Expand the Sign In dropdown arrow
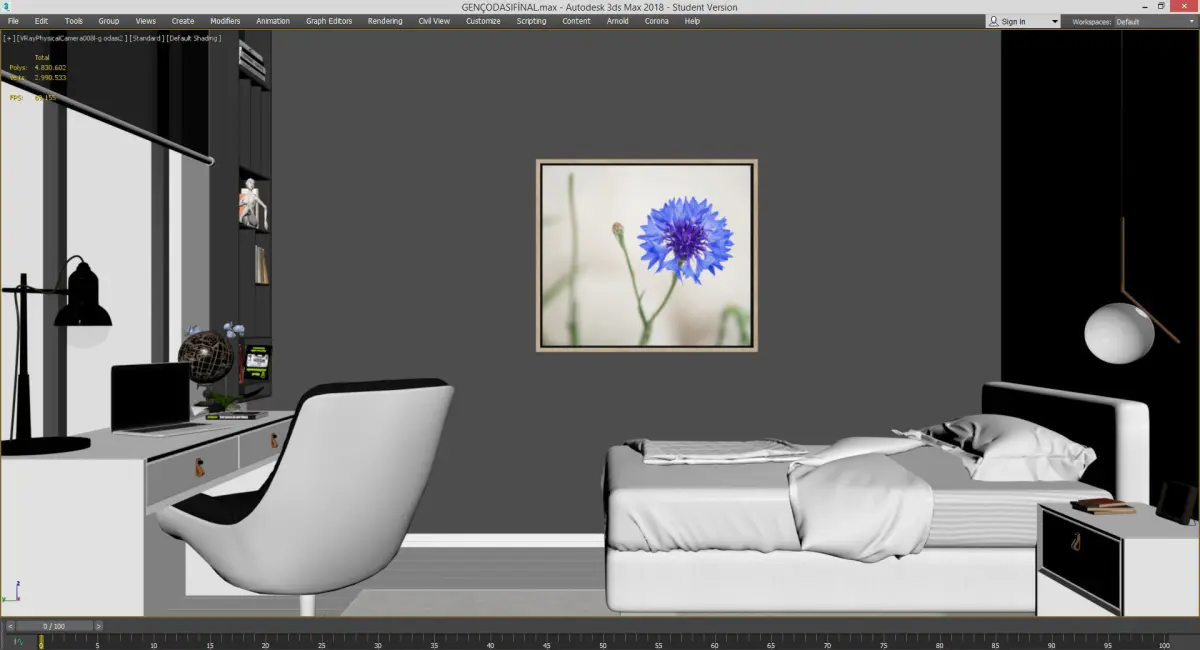1200x650 pixels. [1054, 21]
